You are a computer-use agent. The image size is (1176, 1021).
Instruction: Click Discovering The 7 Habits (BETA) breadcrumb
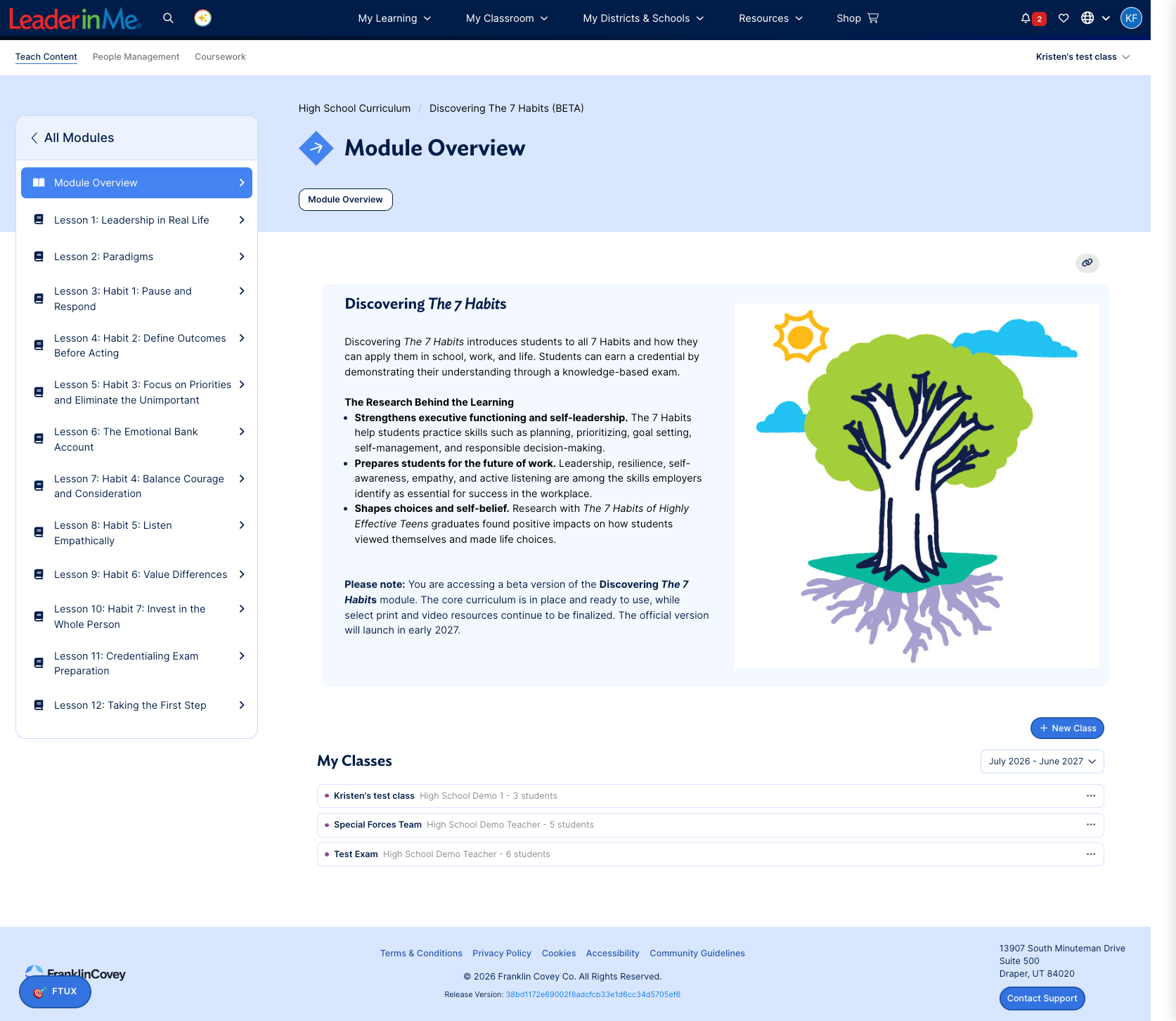507,108
